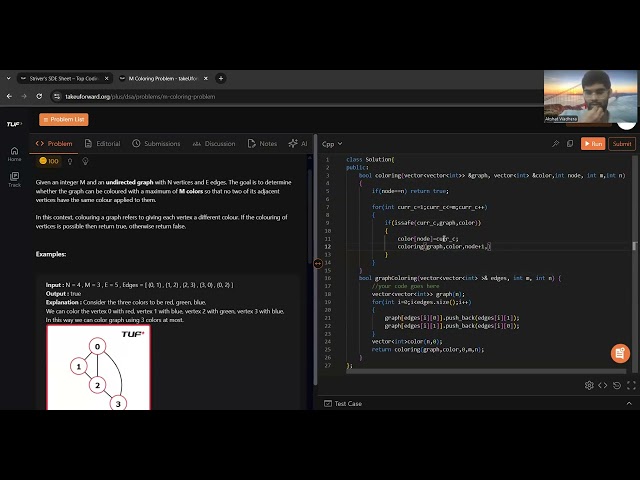Toggle fullscreen editor icon
This screenshot has width=640, height=480.
coord(631,385)
